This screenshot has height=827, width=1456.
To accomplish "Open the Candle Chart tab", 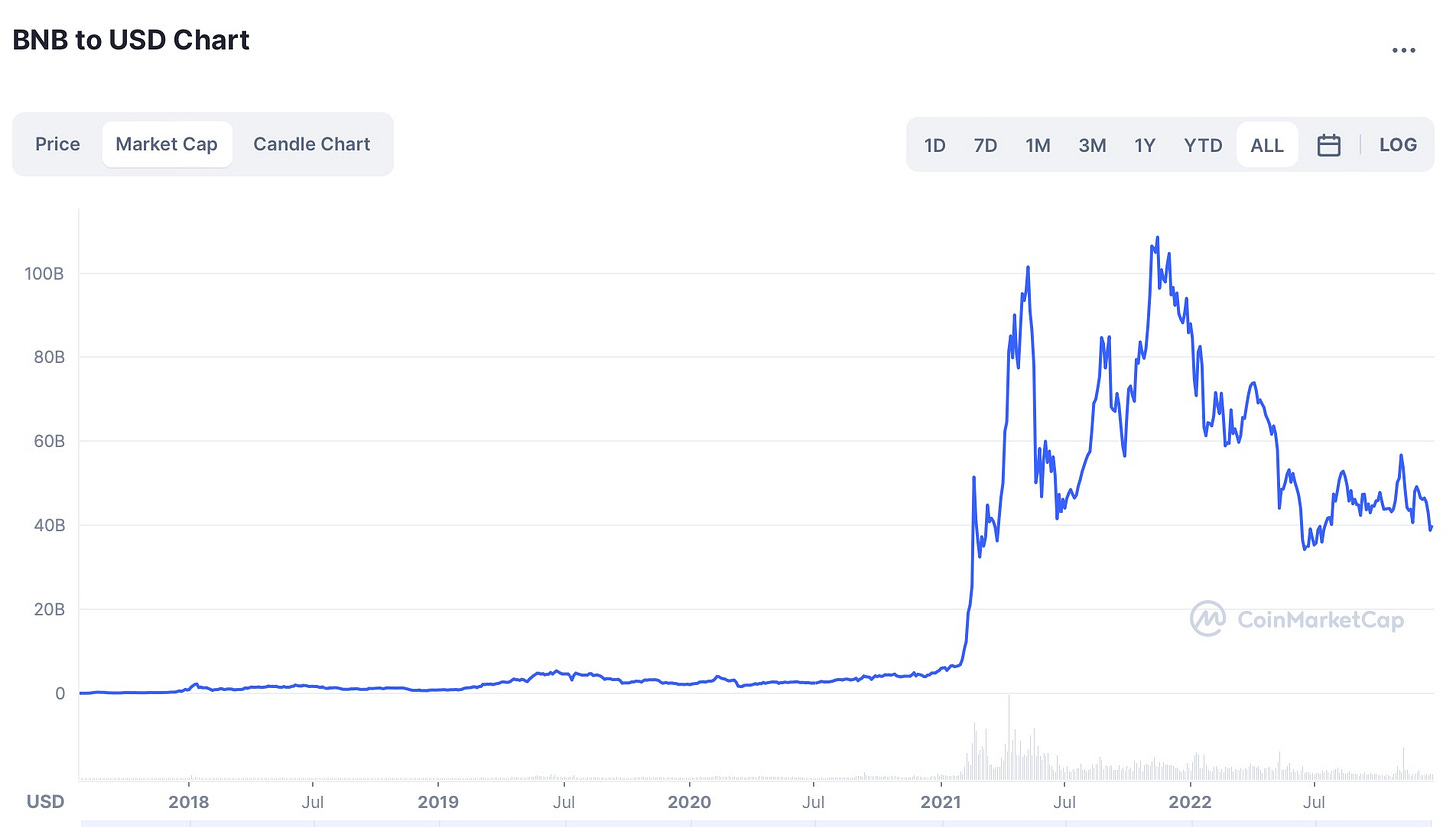I will (312, 144).
